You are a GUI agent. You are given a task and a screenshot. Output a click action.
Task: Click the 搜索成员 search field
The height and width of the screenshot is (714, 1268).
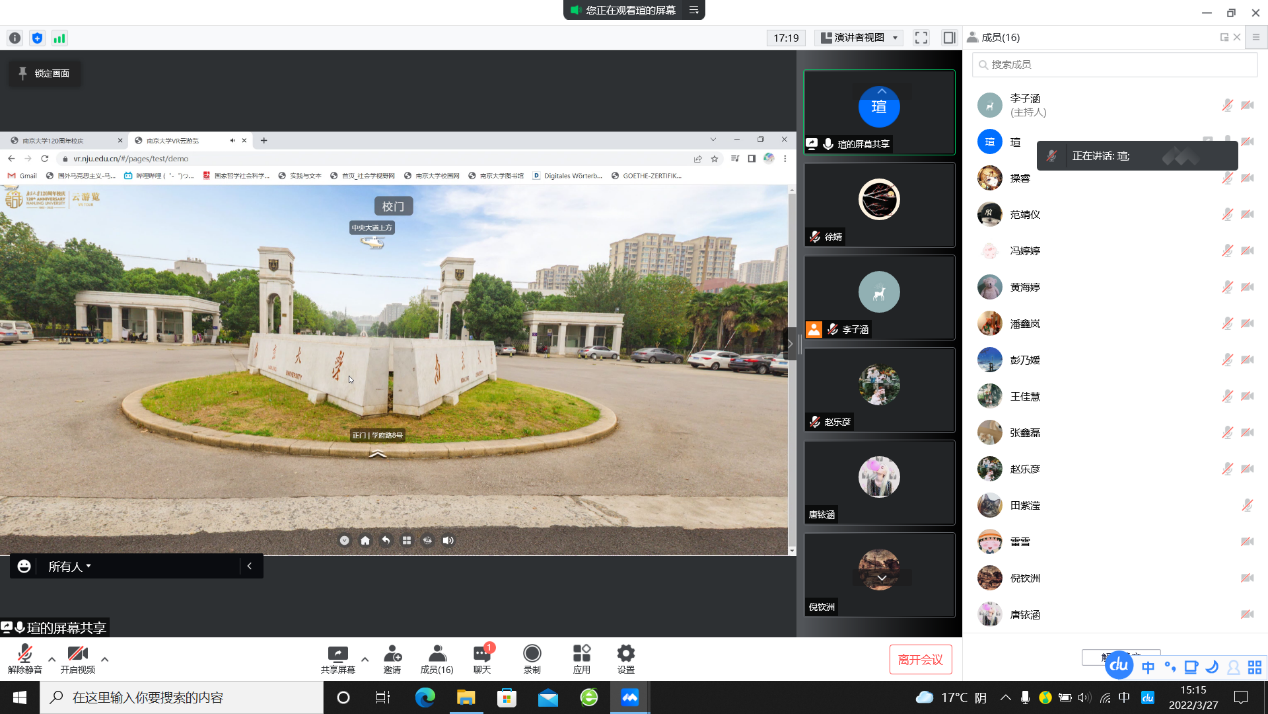[1115, 64]
